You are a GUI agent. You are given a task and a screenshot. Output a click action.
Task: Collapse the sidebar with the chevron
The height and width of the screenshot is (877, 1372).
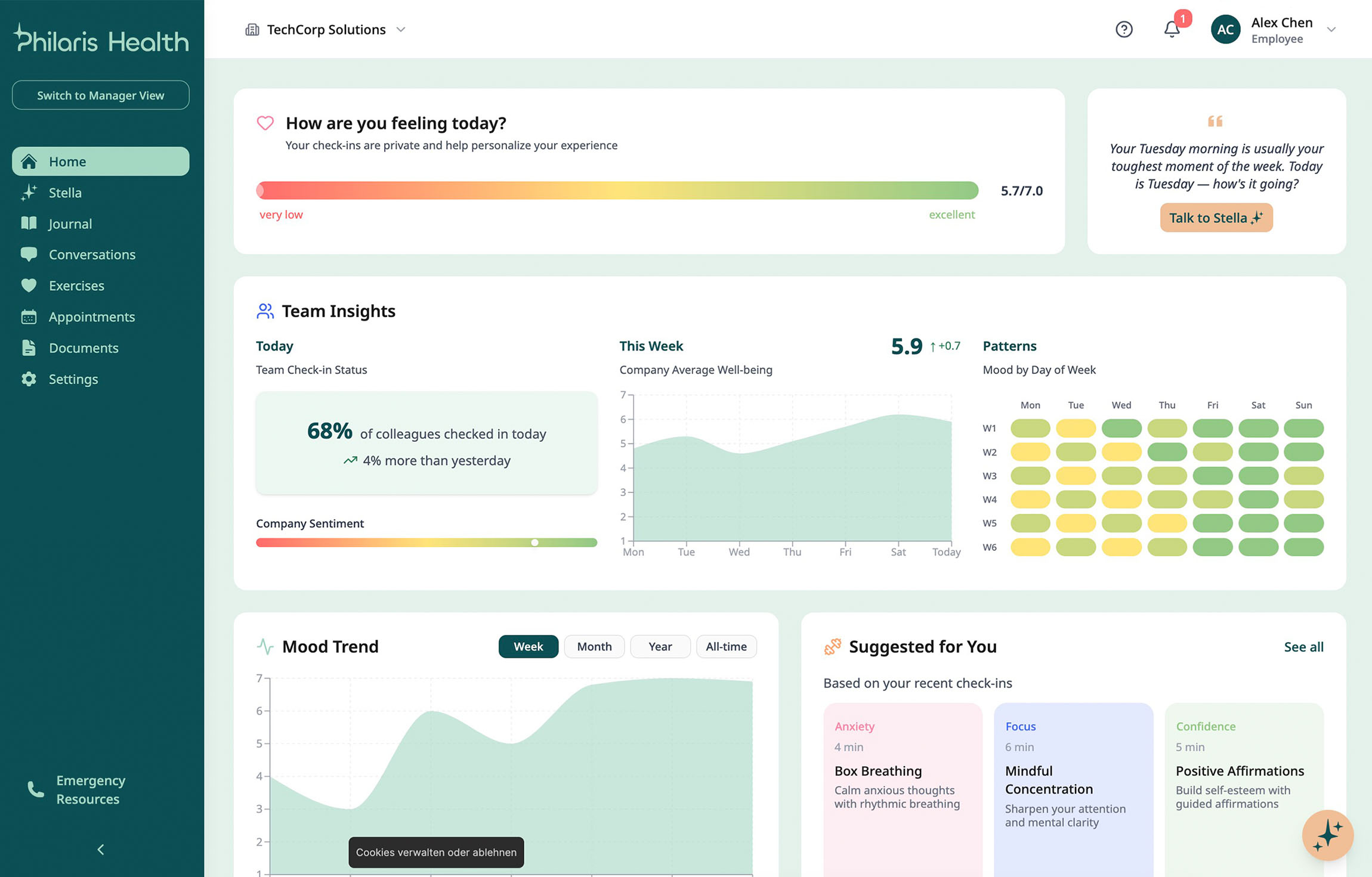100,849
